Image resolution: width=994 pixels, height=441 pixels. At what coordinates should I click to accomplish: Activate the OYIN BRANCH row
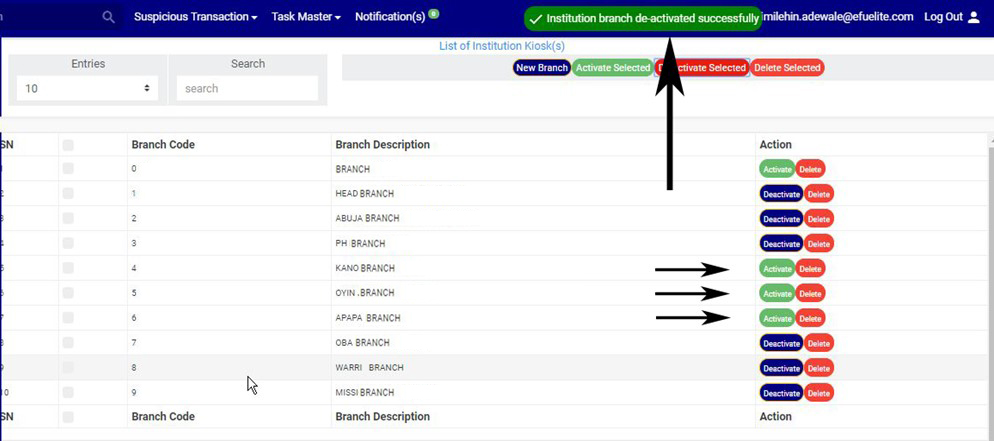(x=777, y=294)
